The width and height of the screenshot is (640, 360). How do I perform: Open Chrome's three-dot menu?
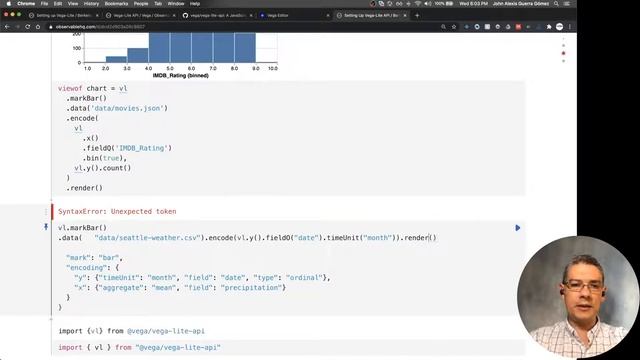570,27
